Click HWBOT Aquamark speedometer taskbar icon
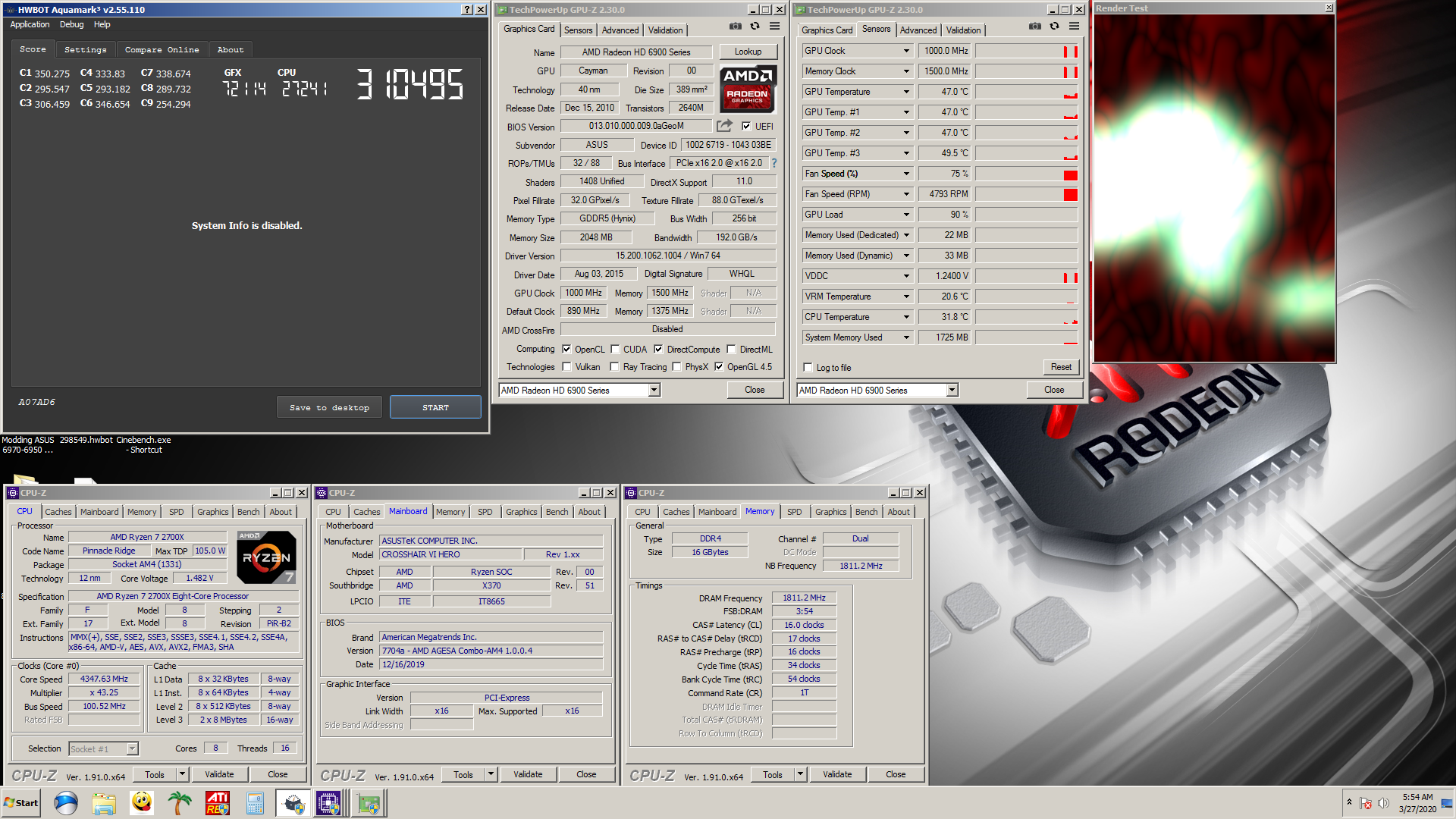Image resolution: width=1456 pixels, height=819 pixels. click(x=293, y=803)
